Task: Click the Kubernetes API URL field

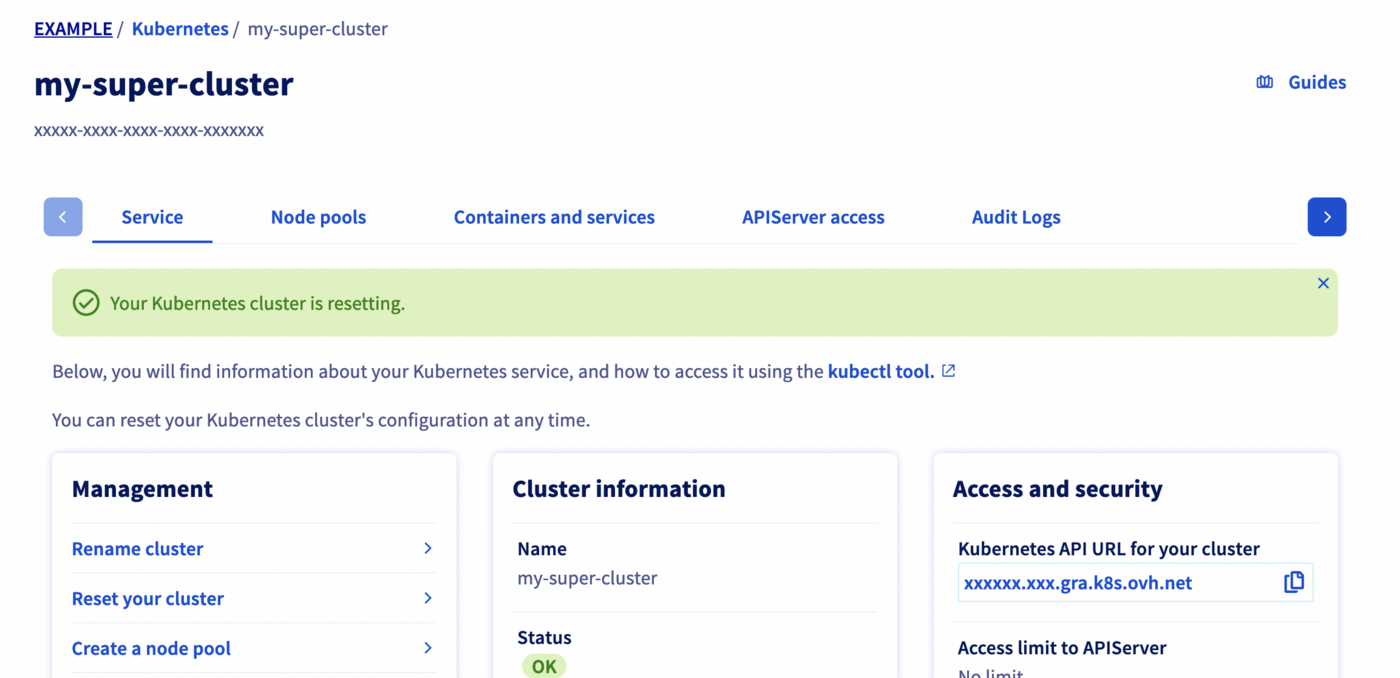Action: point(1110,582)
